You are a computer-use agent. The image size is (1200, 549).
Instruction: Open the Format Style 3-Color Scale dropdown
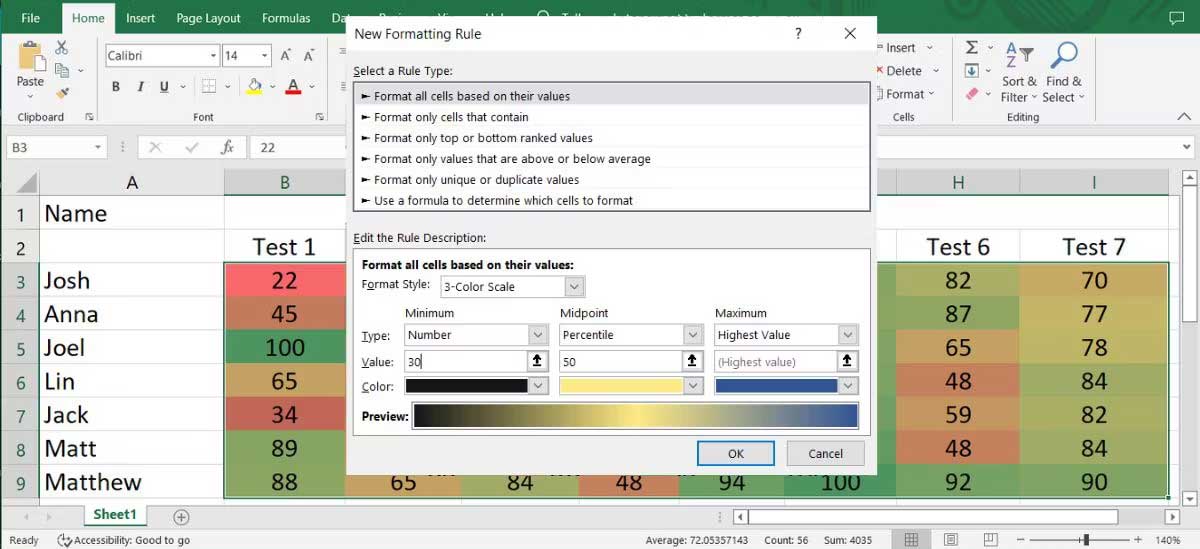[574, 287]
